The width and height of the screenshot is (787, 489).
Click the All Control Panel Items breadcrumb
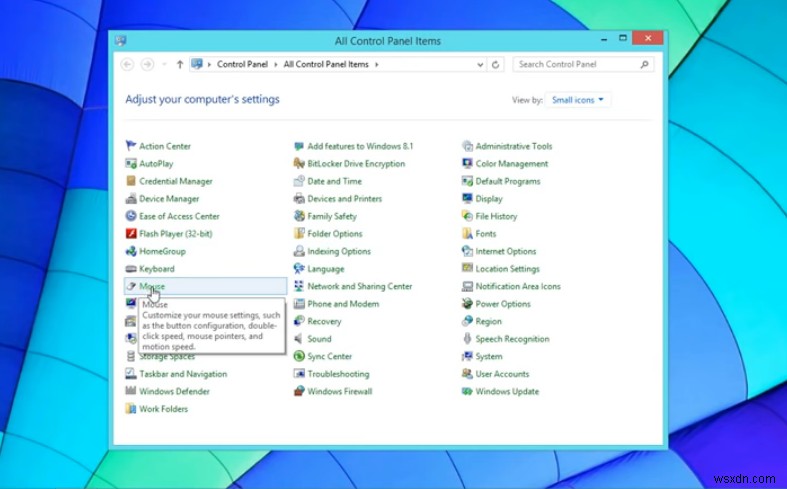(326, 64)
